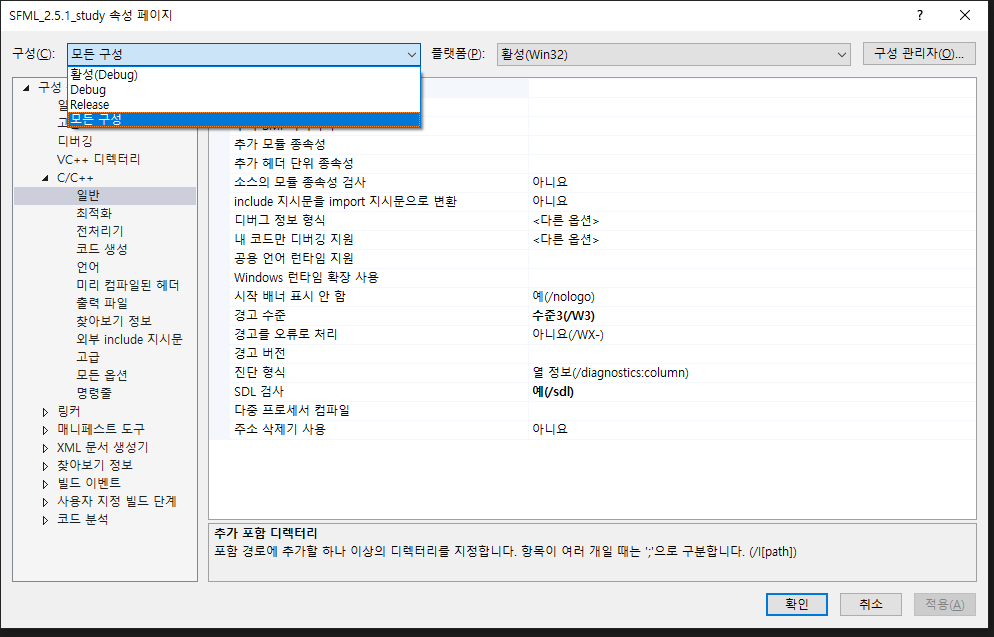994x637 pixels.
Task: Close the property pages dialog
Action: click(965, 15)
